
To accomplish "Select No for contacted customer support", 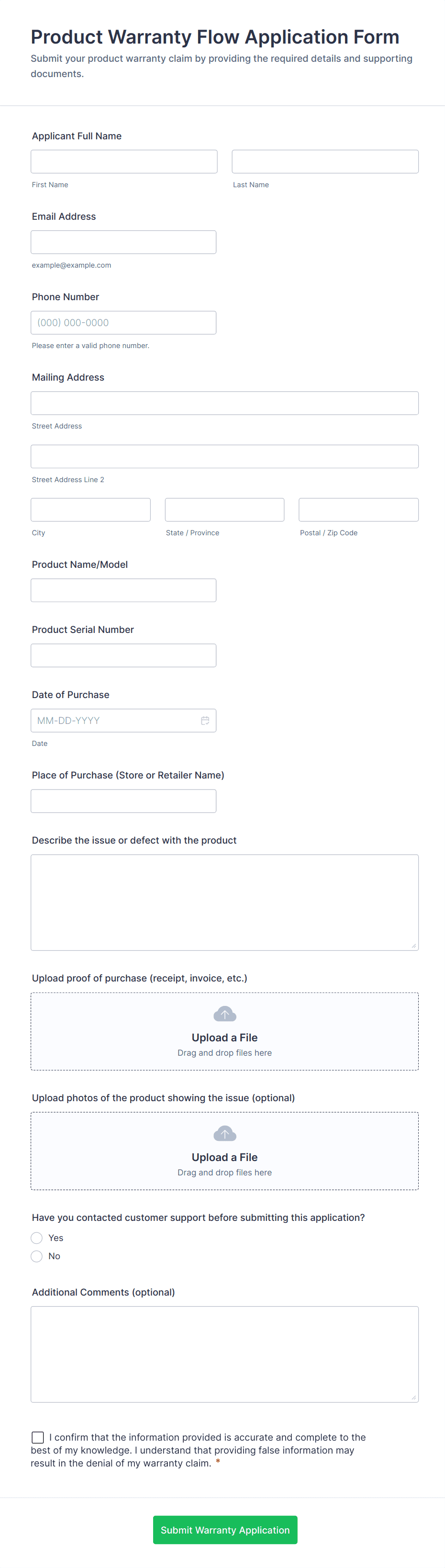I will [37, 1256].
